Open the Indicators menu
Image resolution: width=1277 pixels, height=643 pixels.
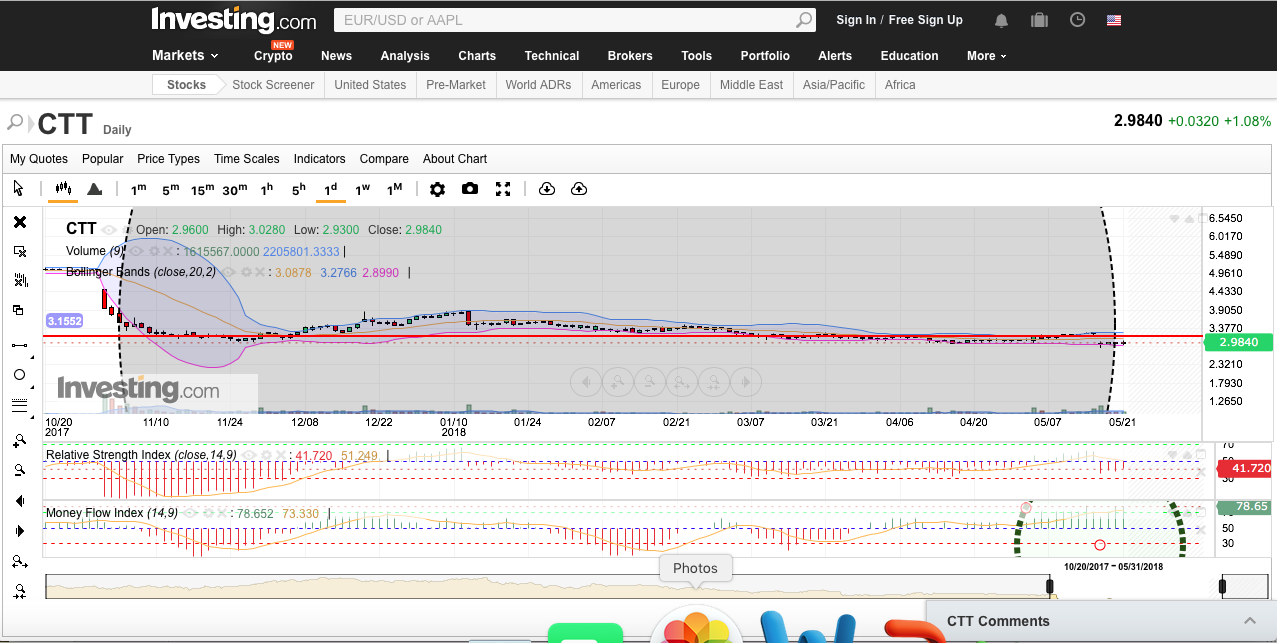coord(319,159)
